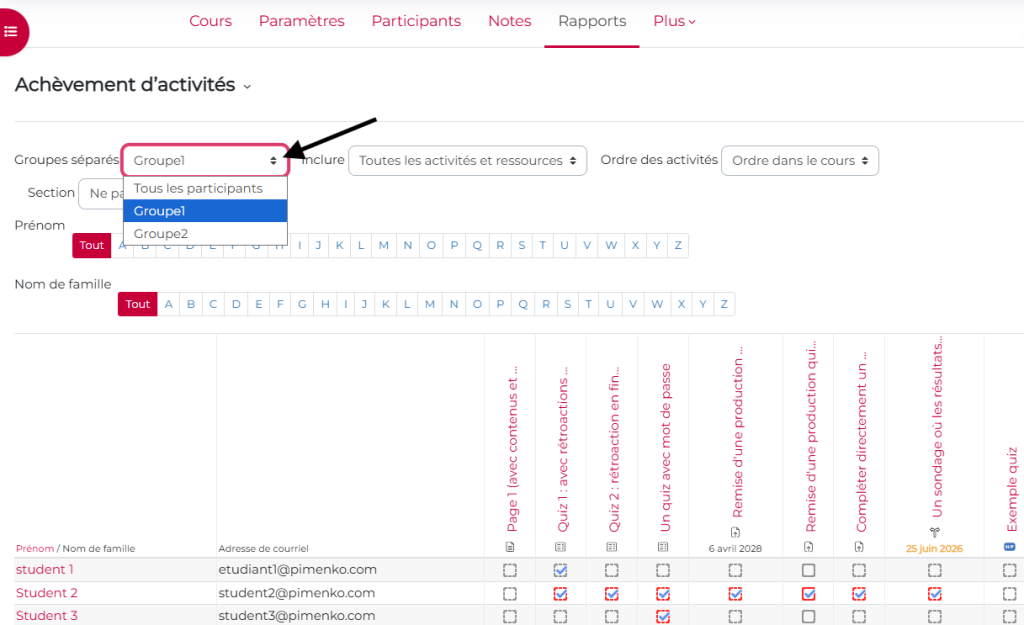1024x625 pixels.
Task: Switch to the Participants tab
Action: point(416,21)
